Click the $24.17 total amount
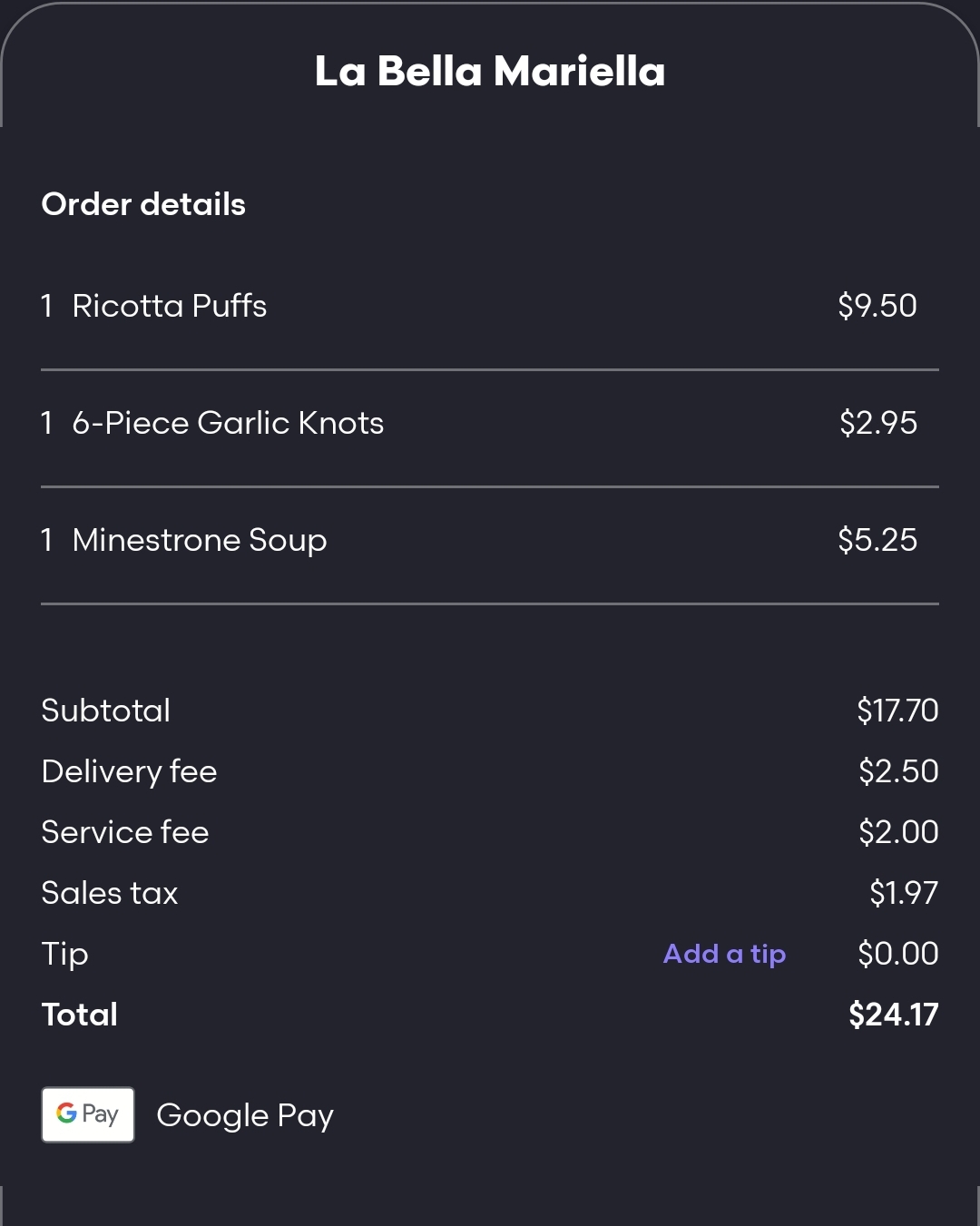 [893, 1015]
